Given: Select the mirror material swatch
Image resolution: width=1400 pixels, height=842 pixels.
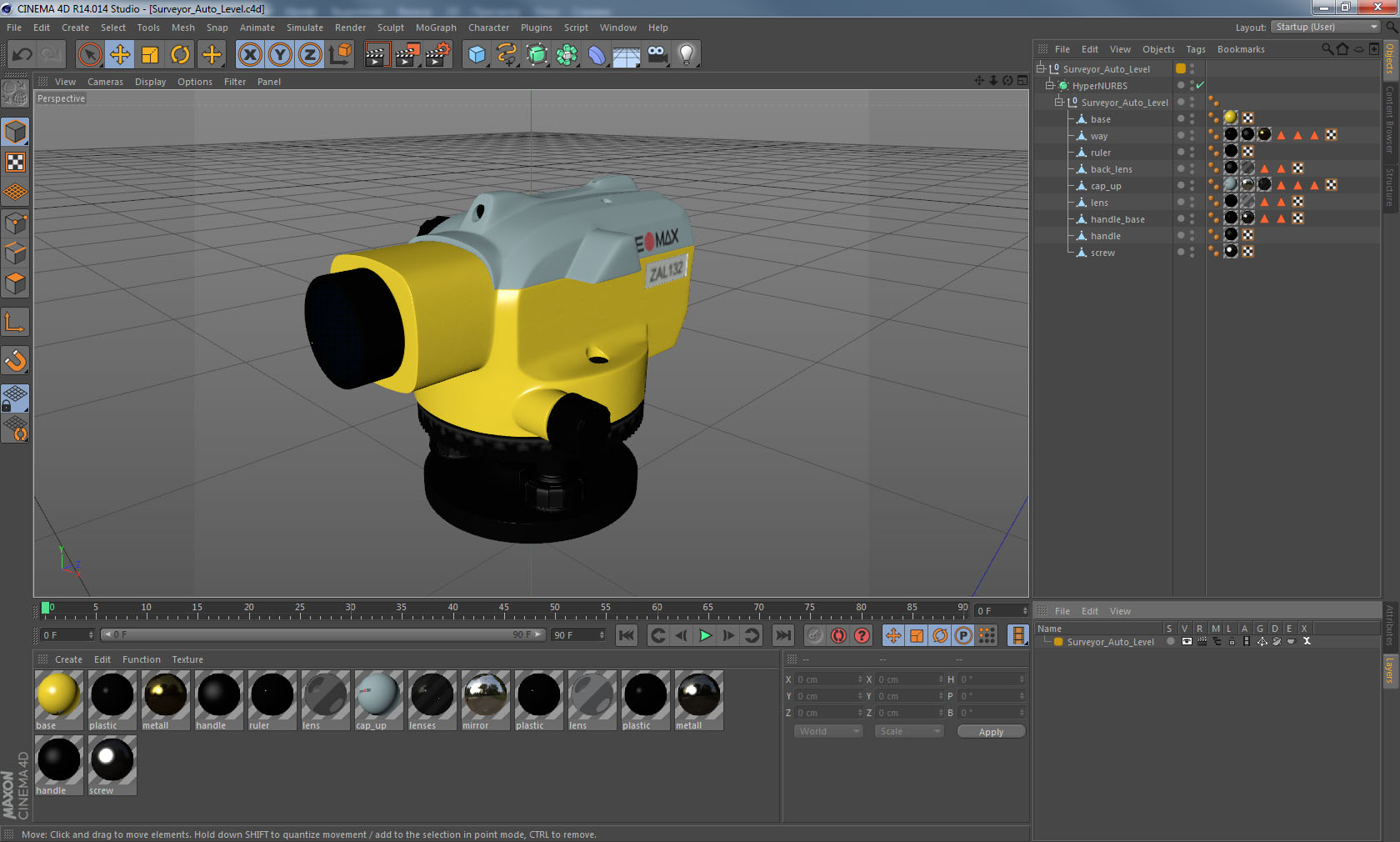Looking at the screenshot, I should [x=485, y=694].
